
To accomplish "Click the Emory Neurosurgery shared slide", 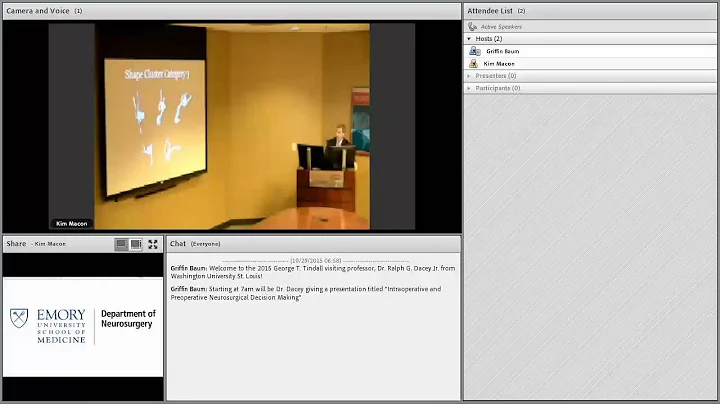I will [83, 327].
